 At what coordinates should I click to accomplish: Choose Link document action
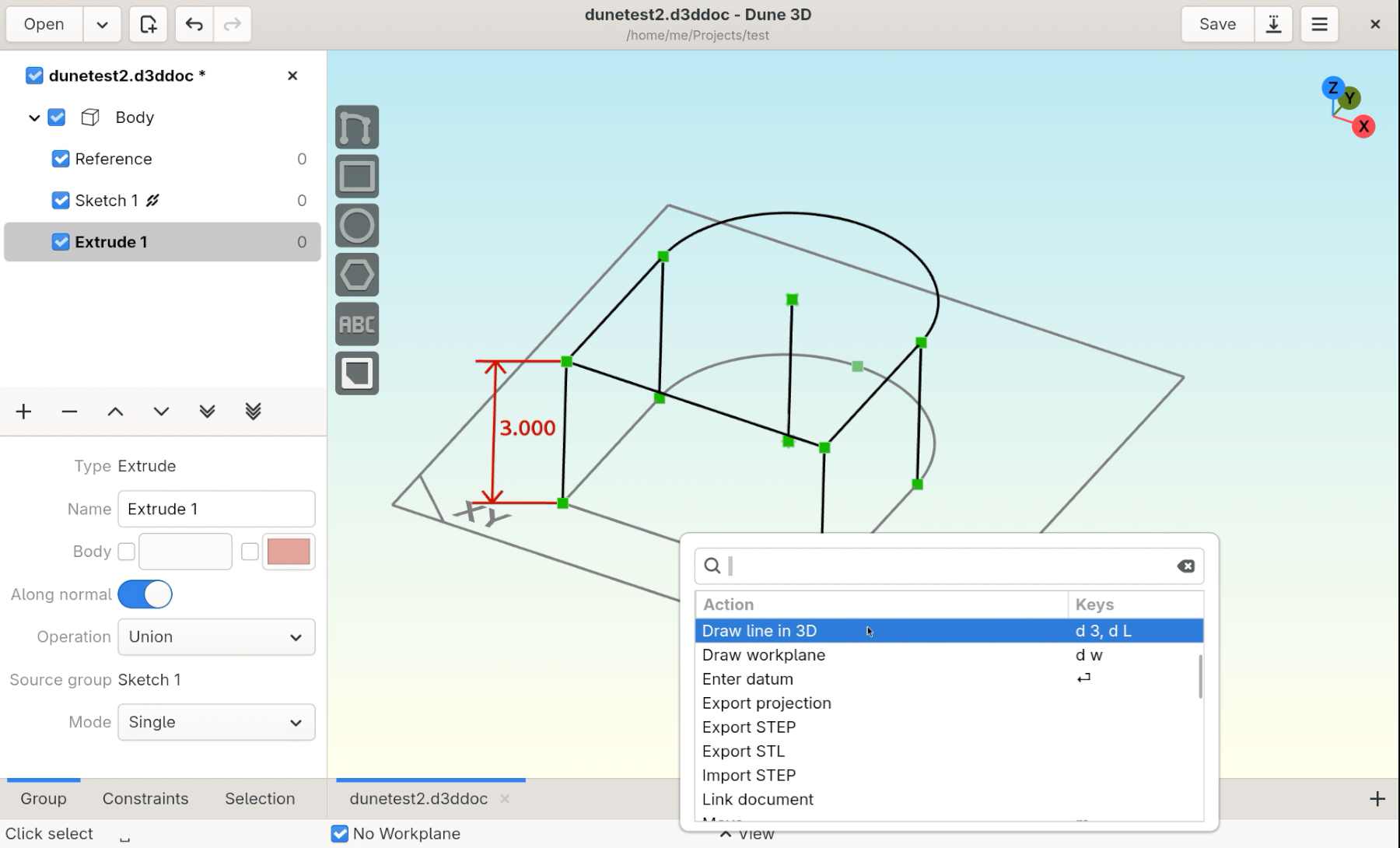949,800
